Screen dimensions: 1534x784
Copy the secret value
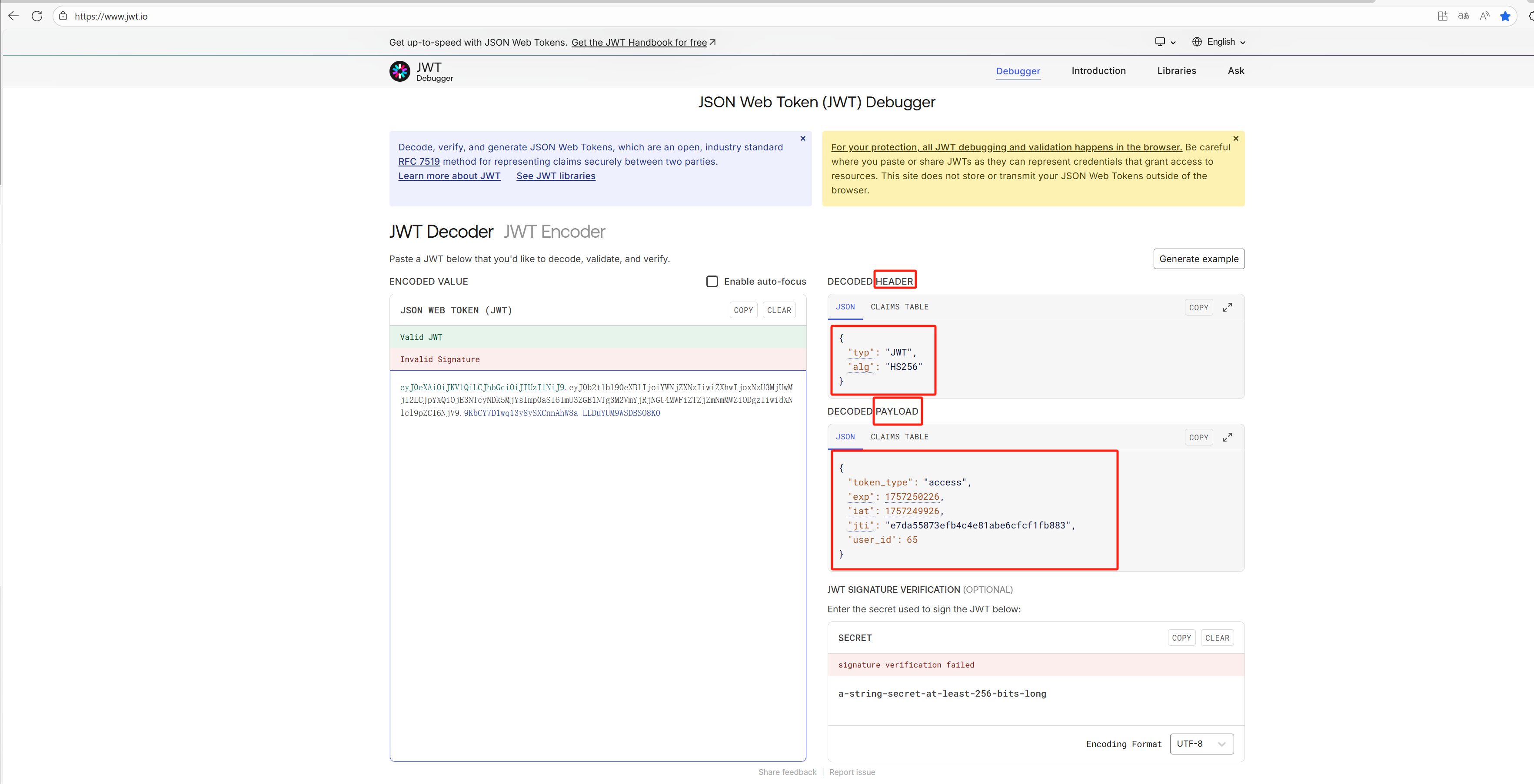[1181, 638]
